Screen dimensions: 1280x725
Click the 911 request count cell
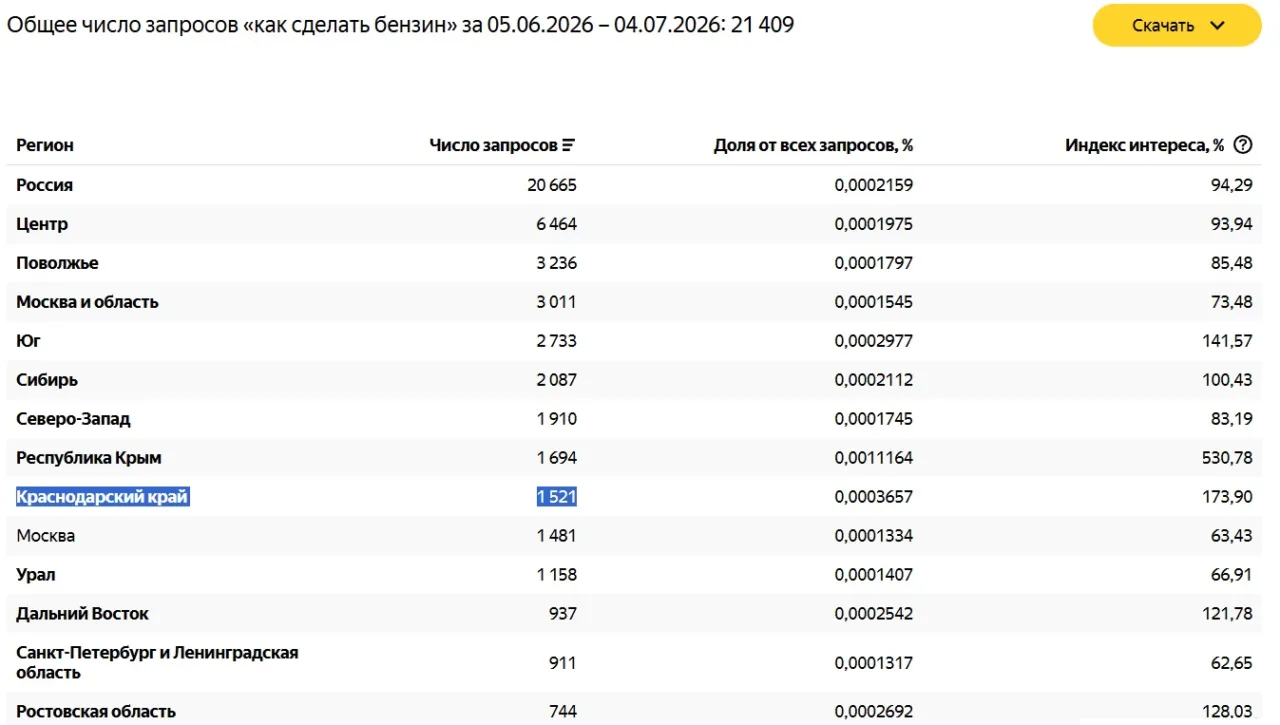[563, 663]
